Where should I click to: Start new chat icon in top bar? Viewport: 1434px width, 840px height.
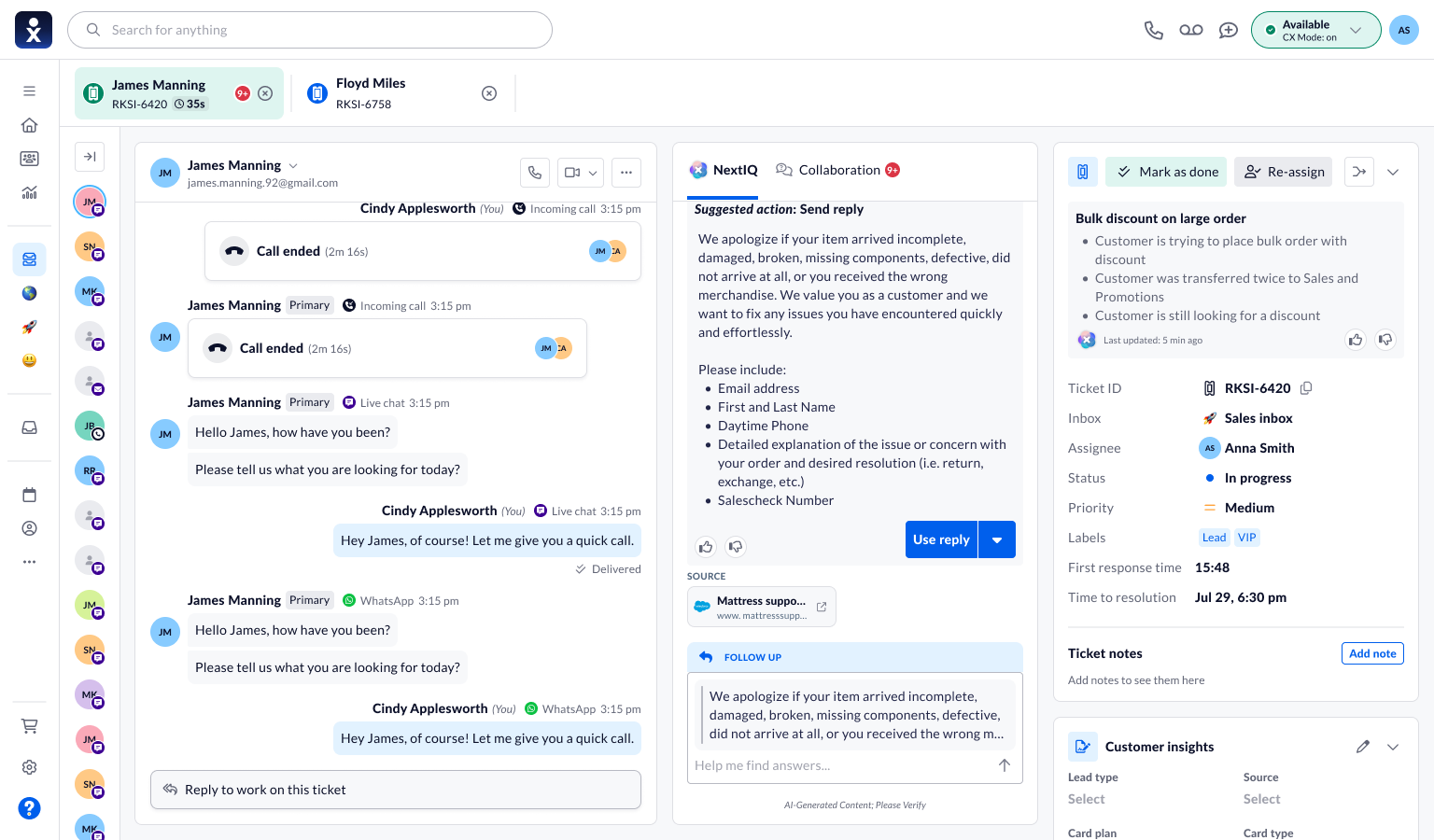1229,30
